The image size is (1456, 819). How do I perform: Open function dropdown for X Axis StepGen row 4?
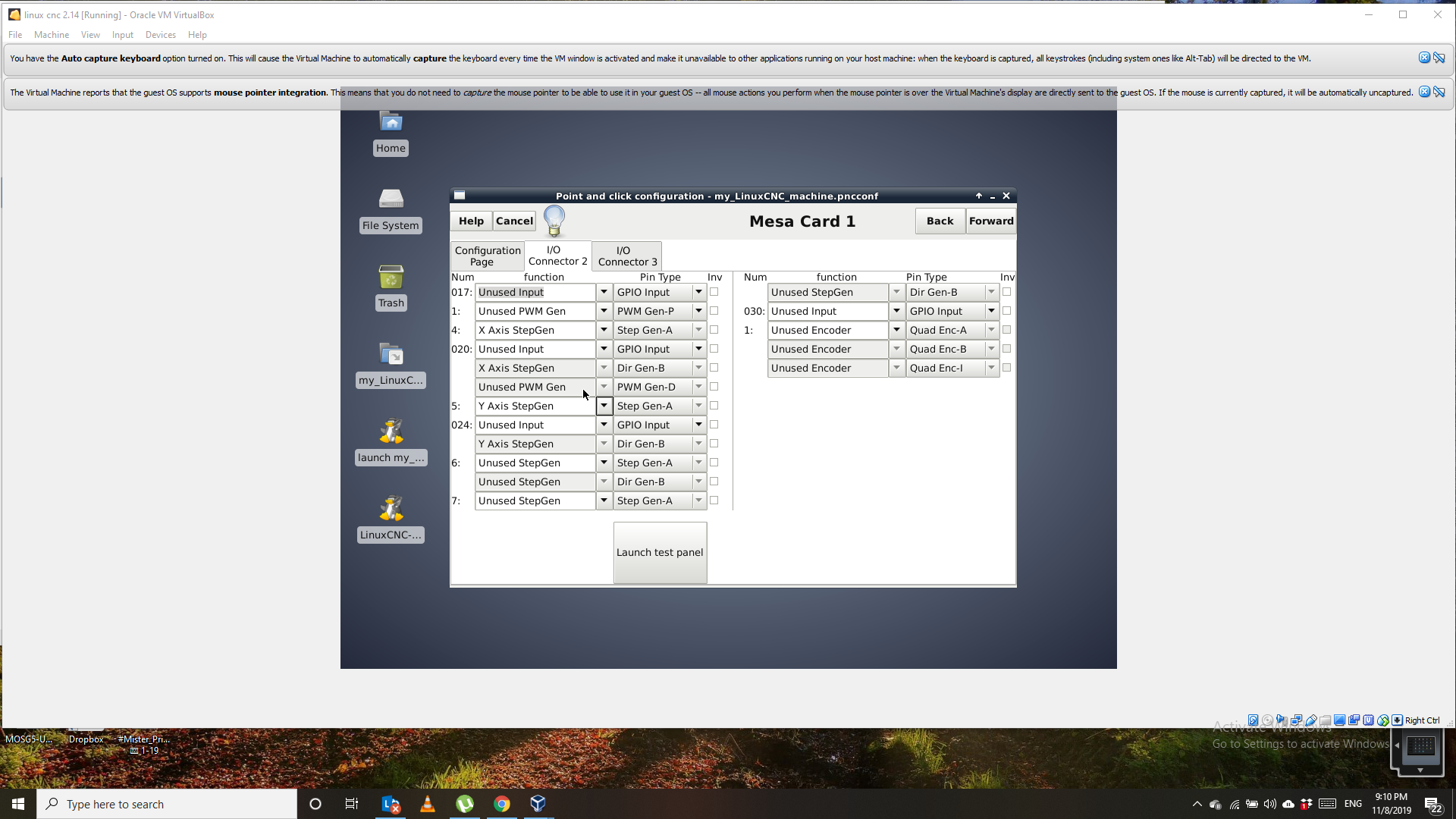[x=604, y=330]
